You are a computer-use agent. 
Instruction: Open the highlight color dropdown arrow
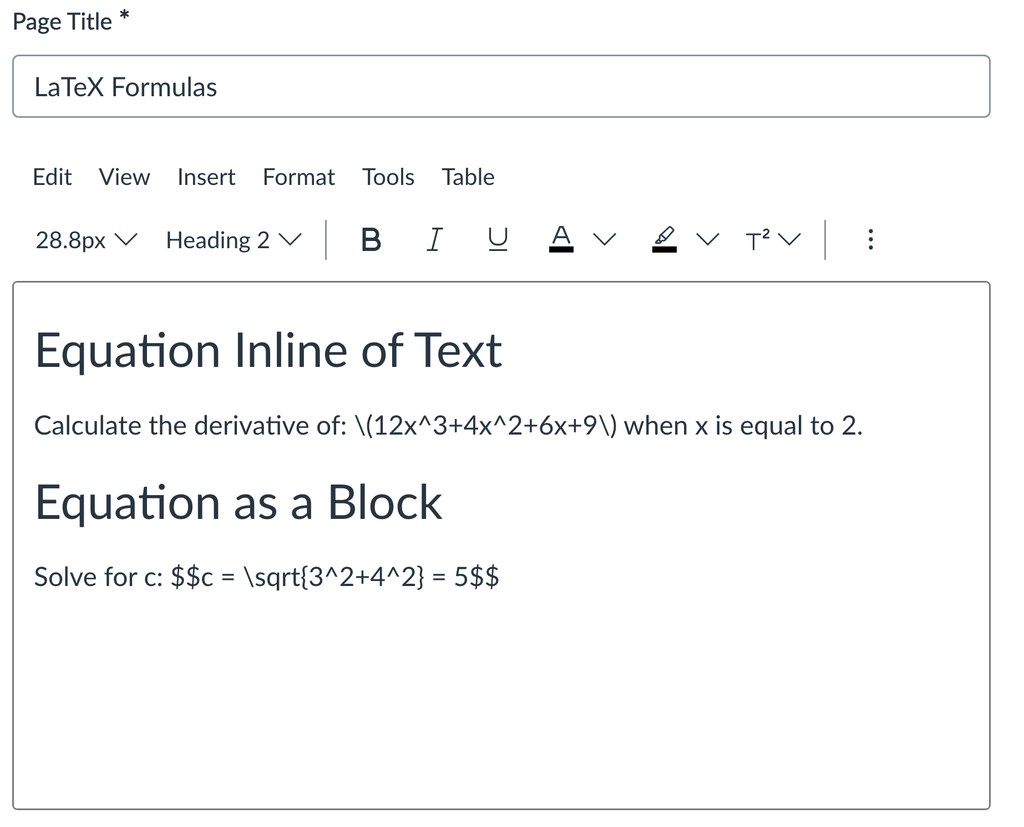point(707,240)
